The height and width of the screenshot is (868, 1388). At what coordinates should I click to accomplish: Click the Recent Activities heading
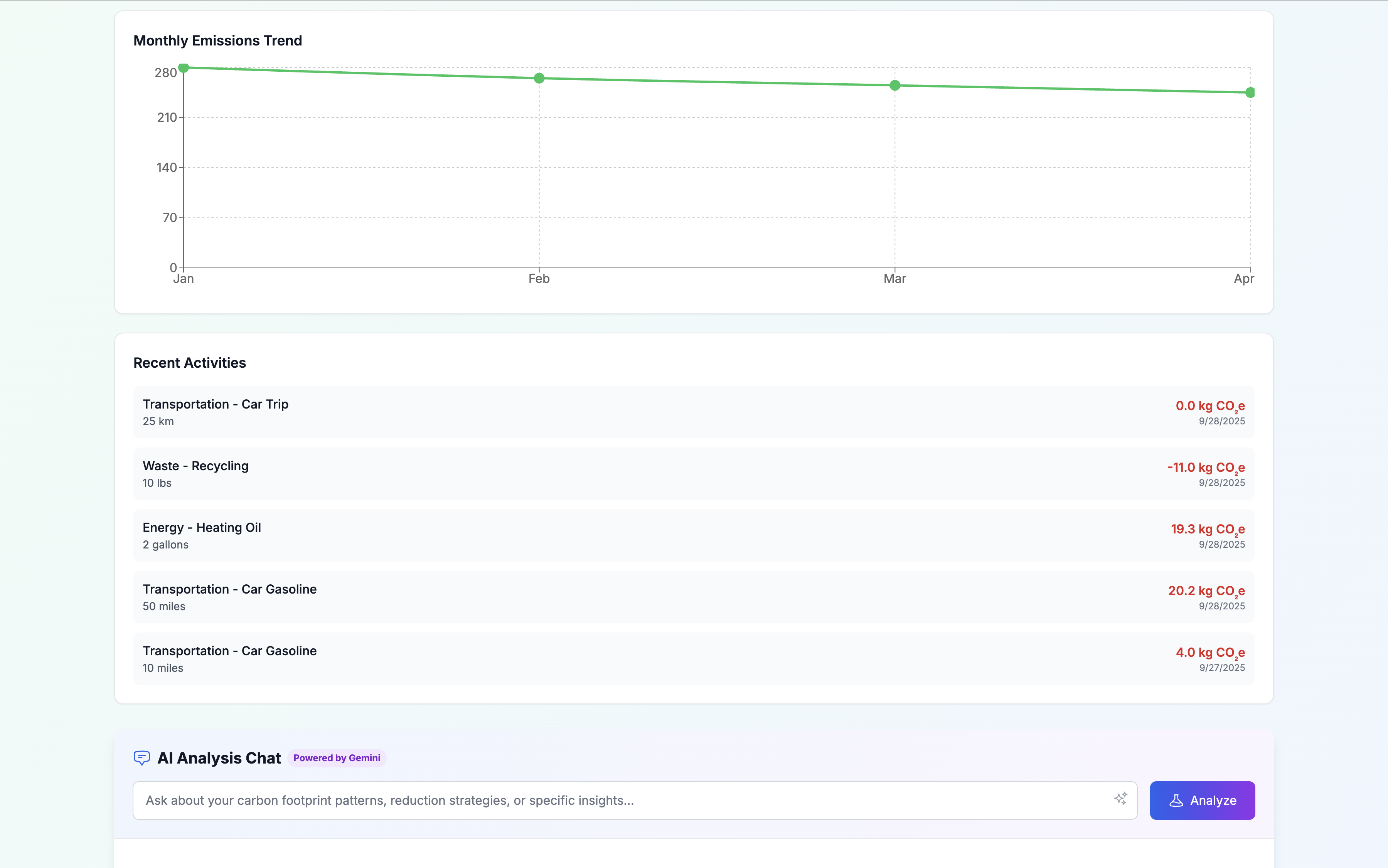(190, 363)
